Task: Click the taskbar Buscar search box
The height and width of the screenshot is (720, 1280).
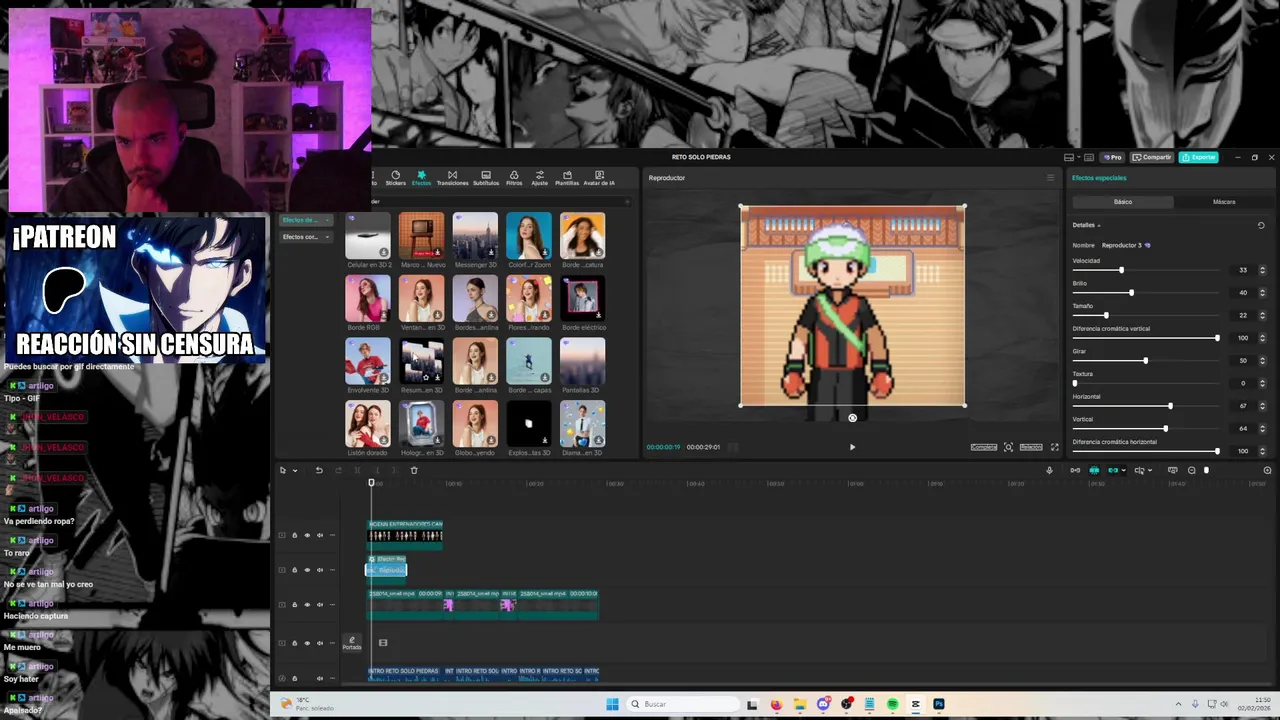Action: tap(683, 704)
